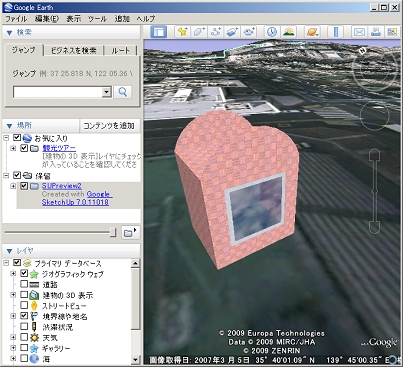Add a path using the toolbar icon
Image resolution: width=403 pixels, height=367 pixels.
(x=216, y=32)
